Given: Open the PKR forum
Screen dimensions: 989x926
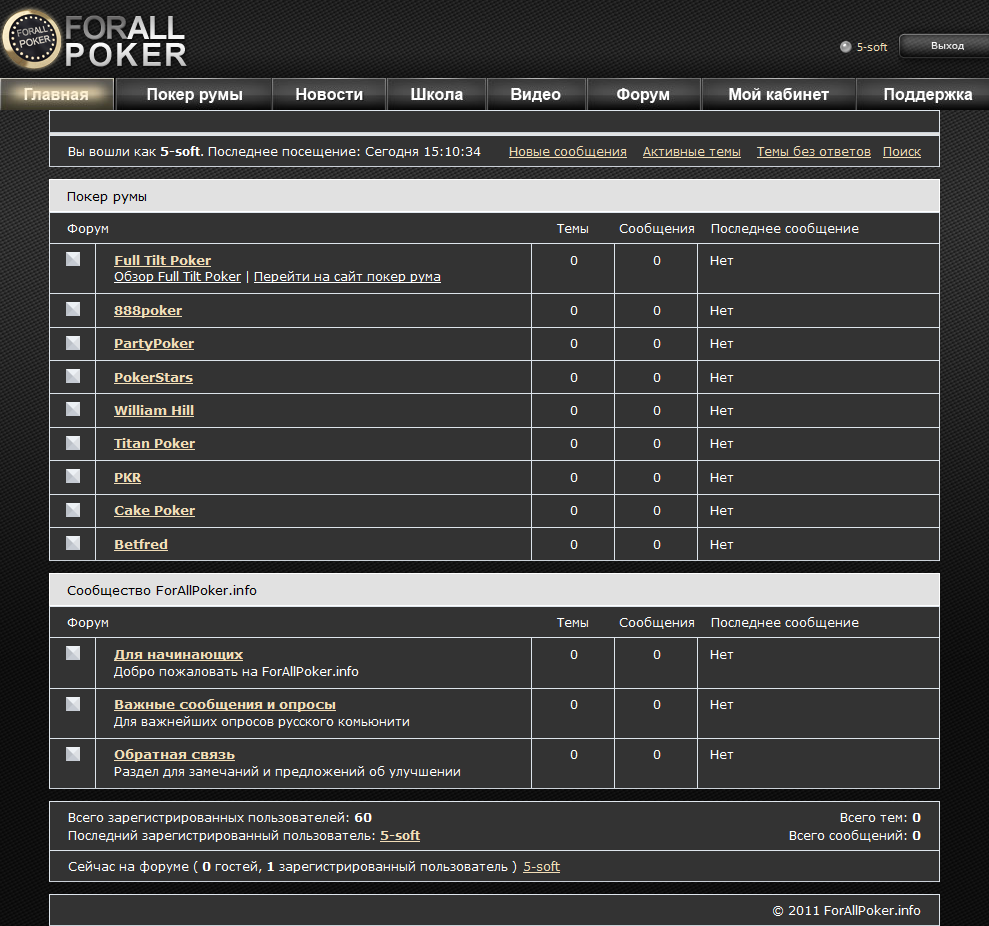Looking at the screenshot, I should click(127, 478).
